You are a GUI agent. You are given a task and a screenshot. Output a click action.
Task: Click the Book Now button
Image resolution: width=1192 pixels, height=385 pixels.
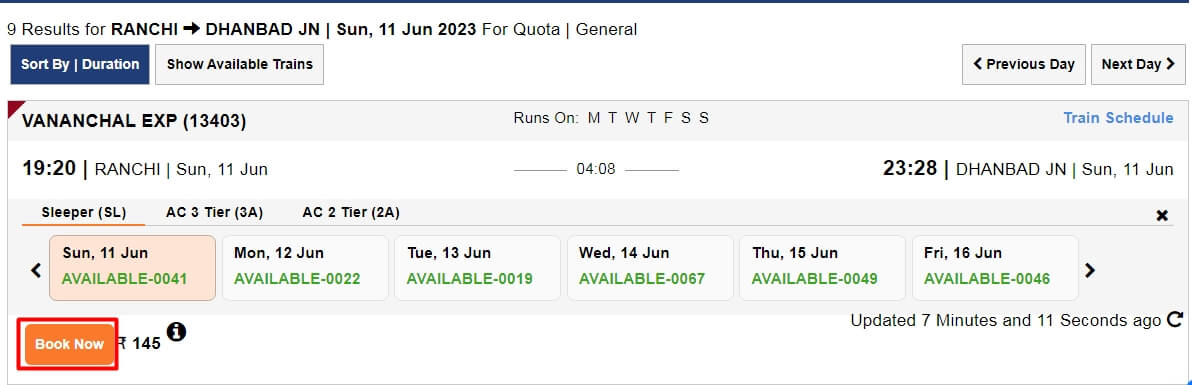(x=69, y=344)
